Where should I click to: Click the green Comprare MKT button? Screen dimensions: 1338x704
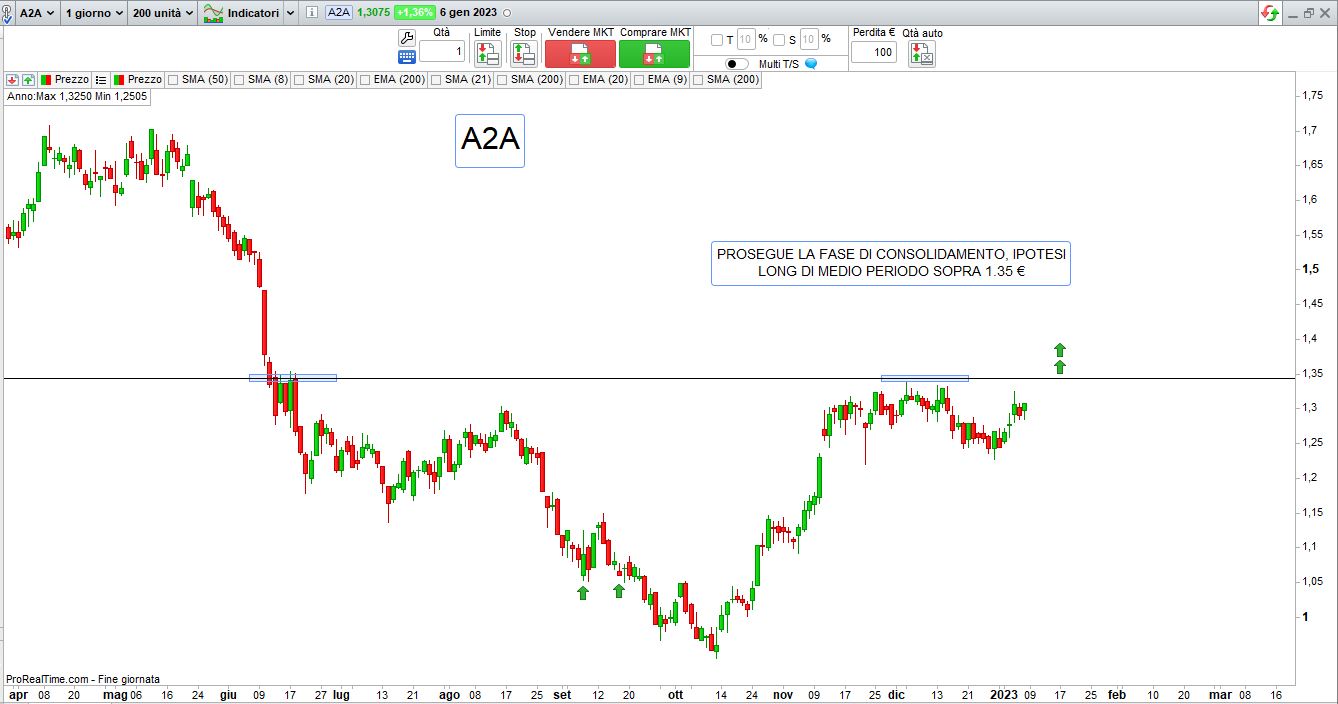pyautogui.click(x=654, y=54)
